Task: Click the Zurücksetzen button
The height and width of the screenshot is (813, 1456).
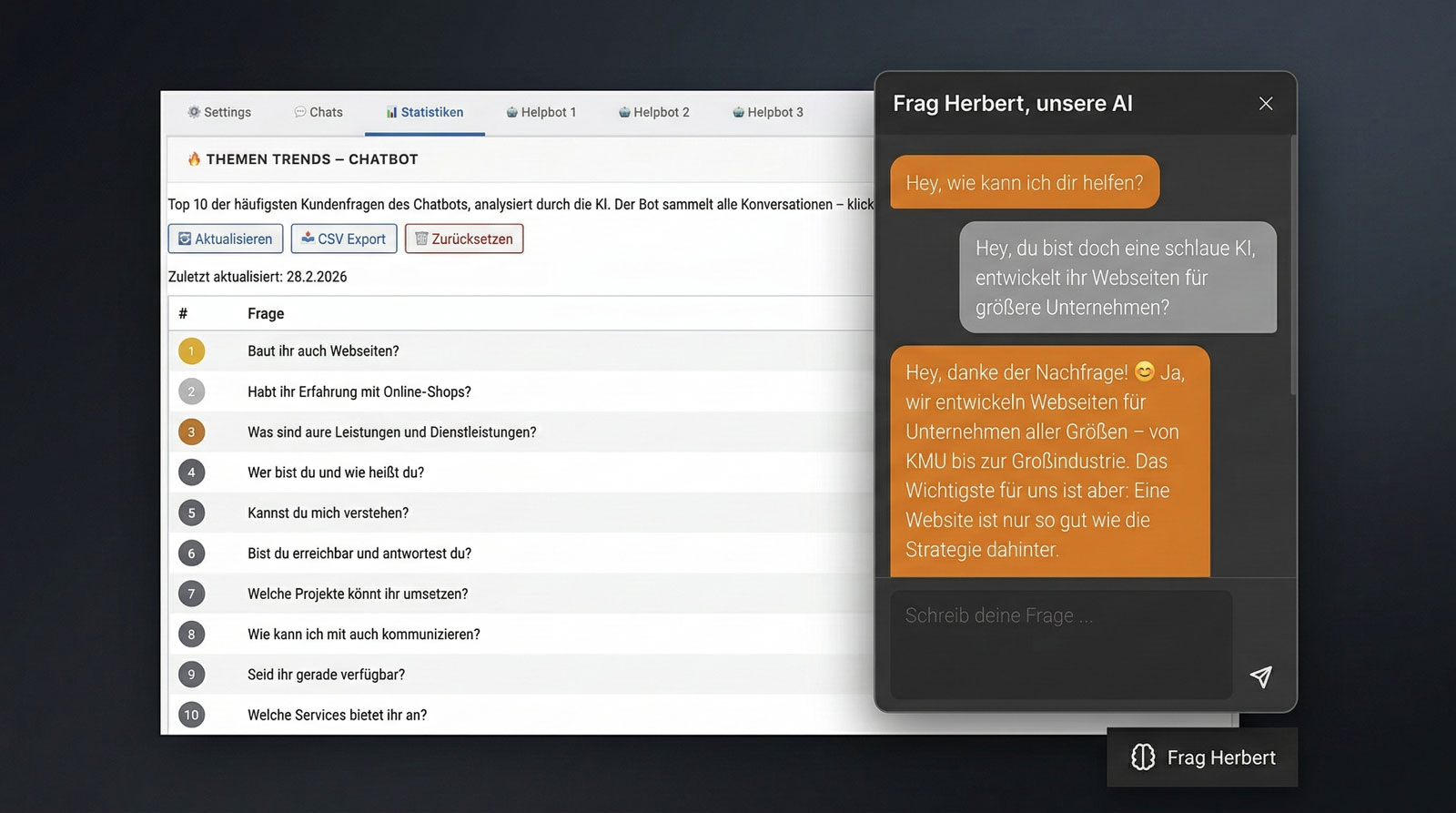Action: click(464, 239)
